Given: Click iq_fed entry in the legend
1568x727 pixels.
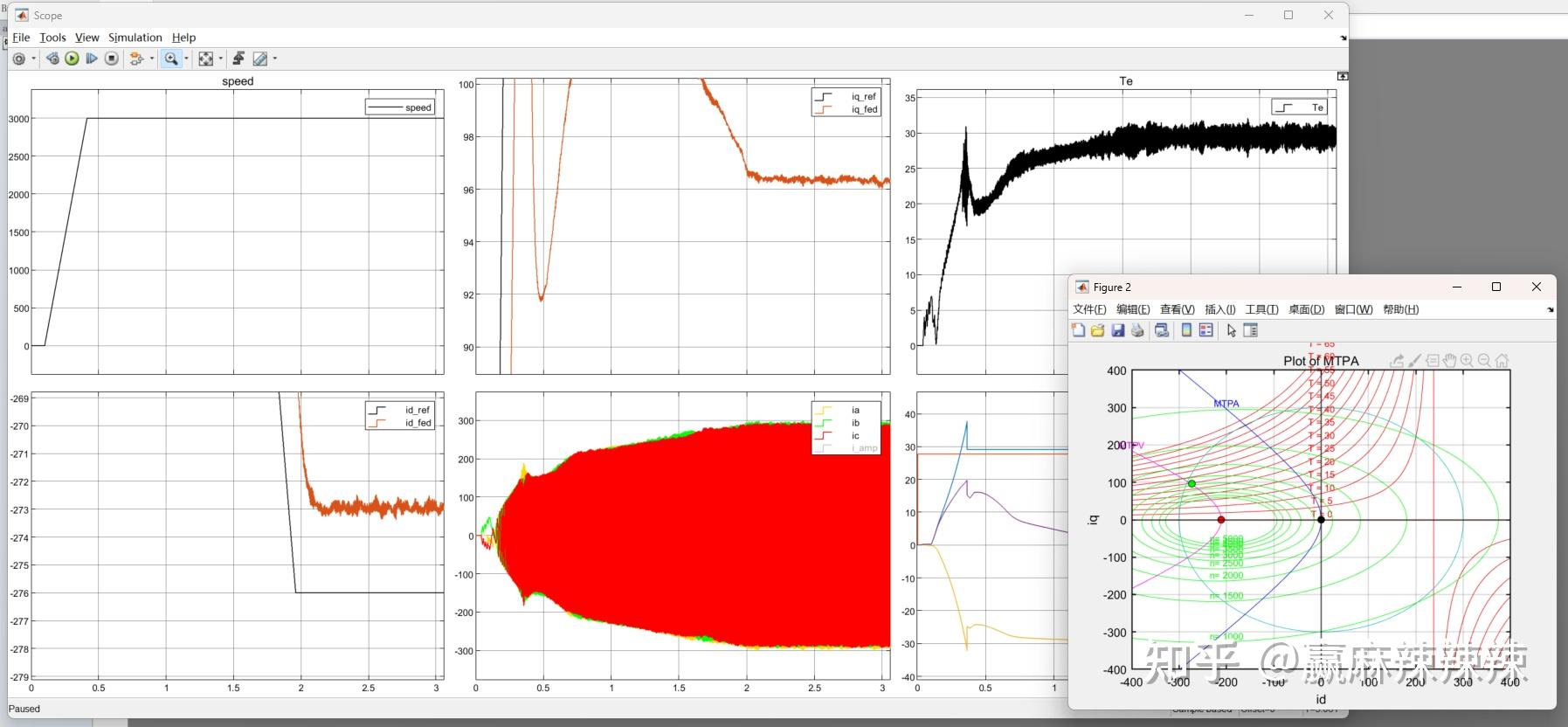Looking at the screenshot, I should pos(863,109).
